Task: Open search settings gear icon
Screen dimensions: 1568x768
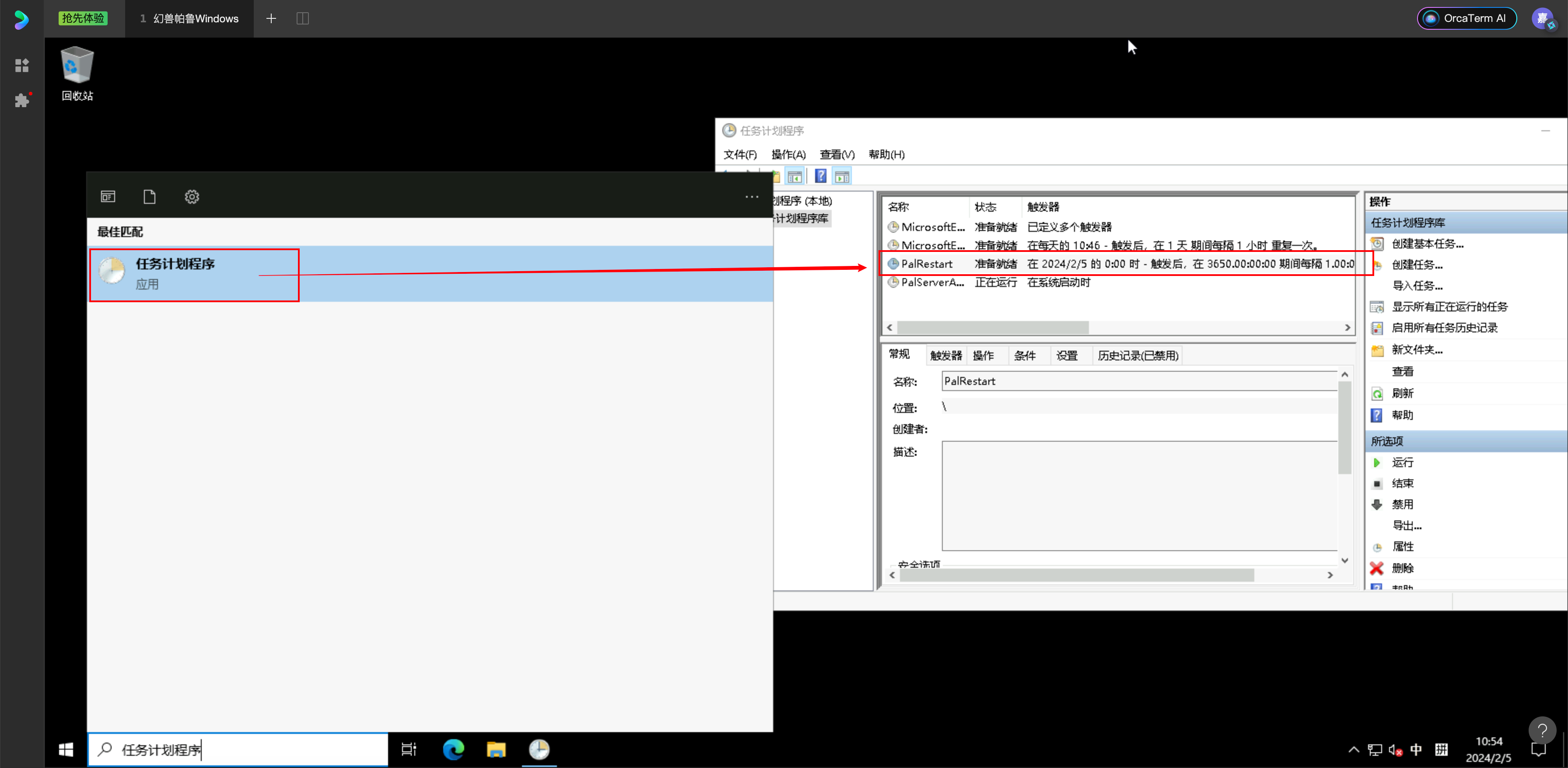Action: point(192,196)
